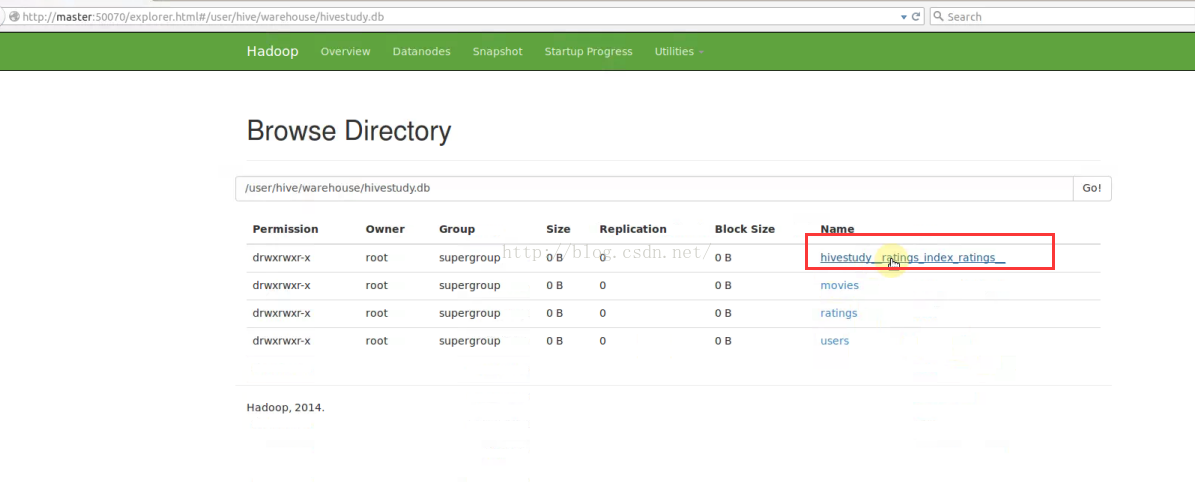Click supergroup in ratings row
The width and height of the screenshot is (1195, 482).
(x=469, y=313)
